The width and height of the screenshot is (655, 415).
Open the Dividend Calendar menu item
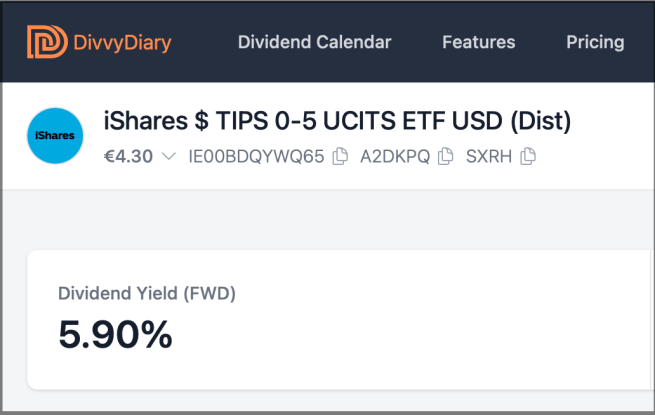click(x=314, y=42)
